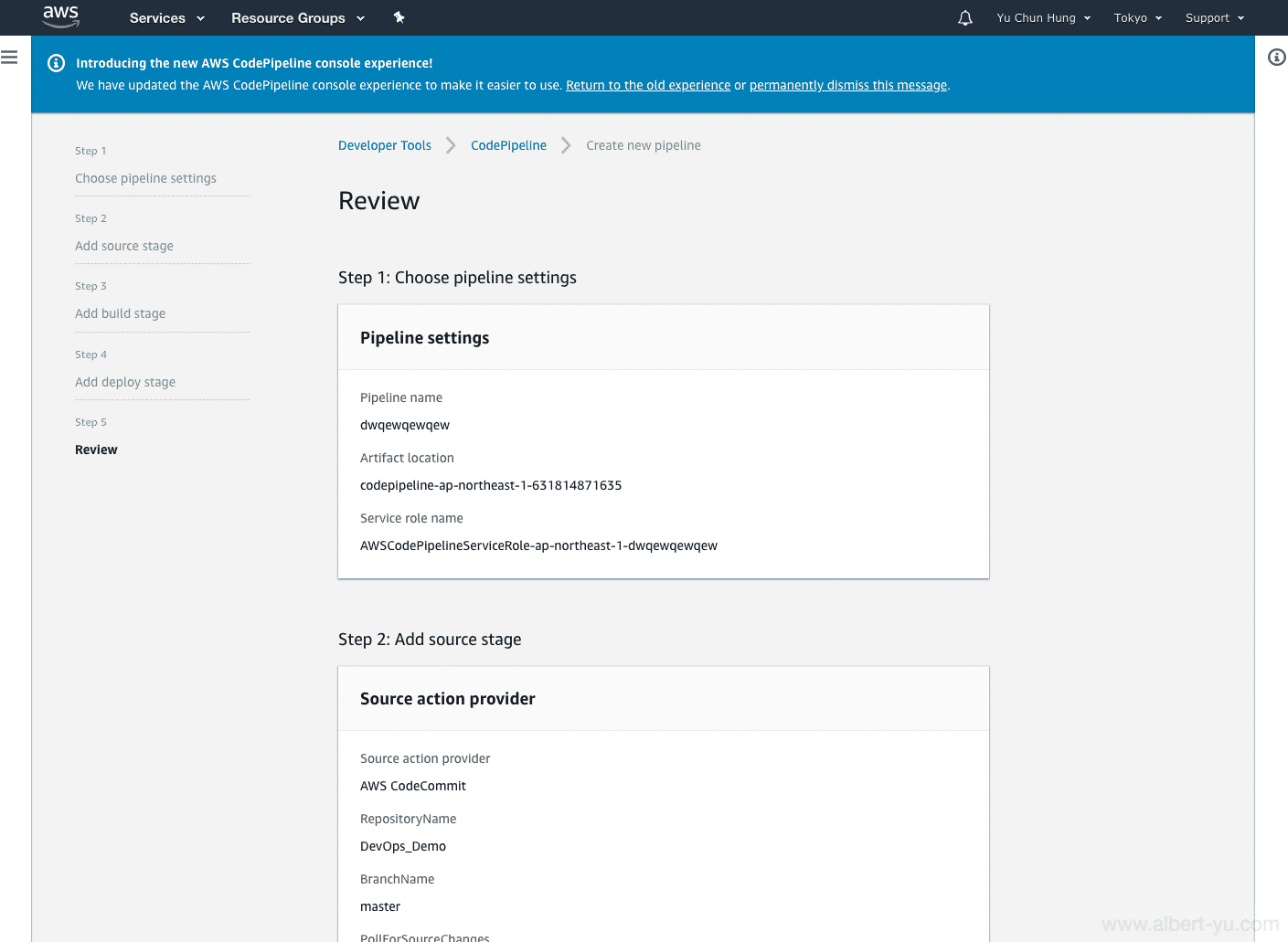The width and height of the screenshot is (1288, 942).
Task: Open the Yu Chun Hung account menu
Action: [x=1044, y=18]
